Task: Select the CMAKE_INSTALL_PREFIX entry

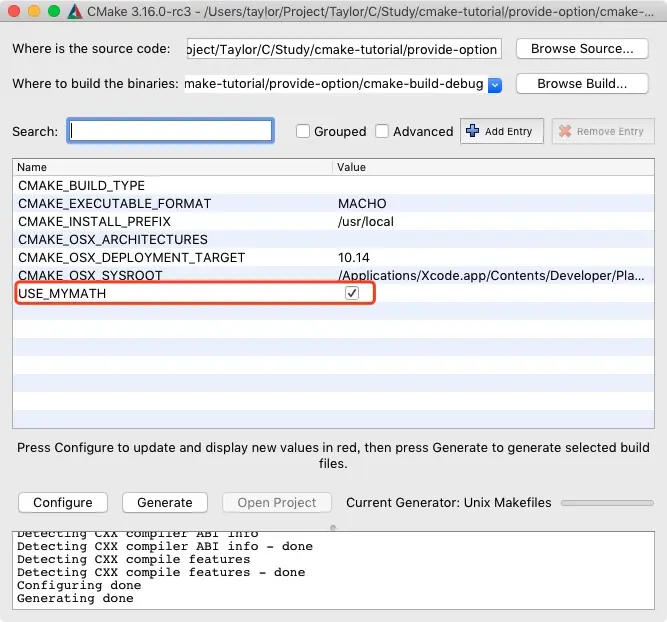Action: tap(94, 222)
